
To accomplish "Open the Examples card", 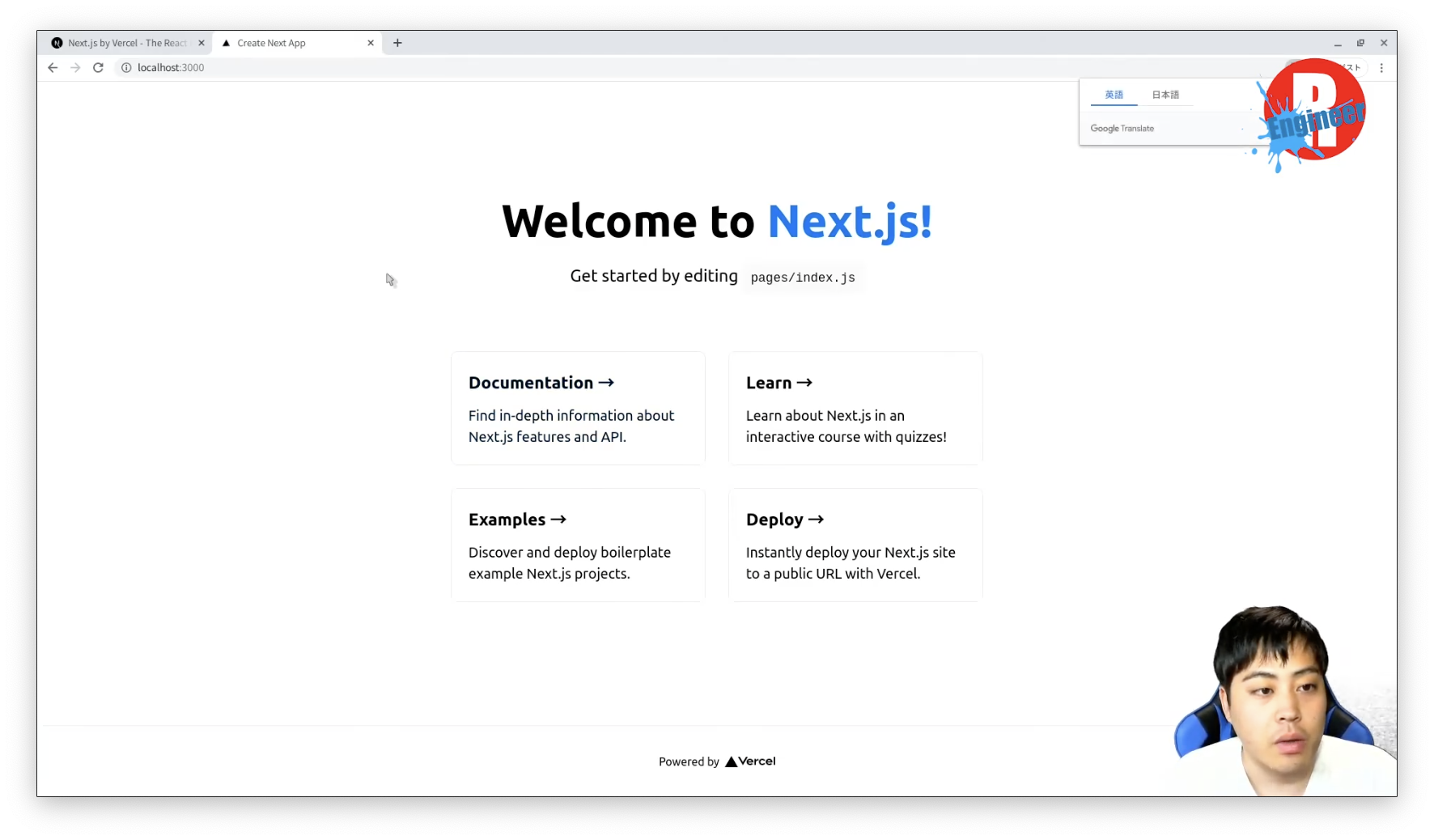I will tap(578, 545).
